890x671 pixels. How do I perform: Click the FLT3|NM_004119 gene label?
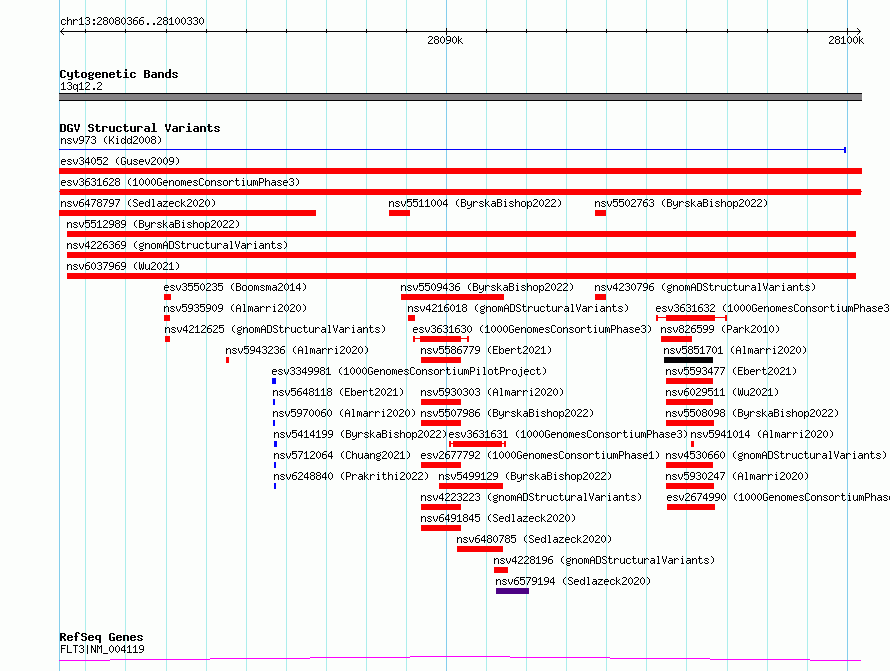[102, 649]
